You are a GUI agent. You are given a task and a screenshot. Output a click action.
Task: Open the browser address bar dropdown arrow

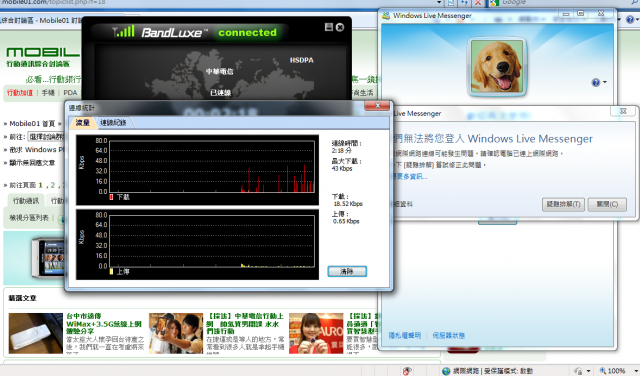[439, 2]
